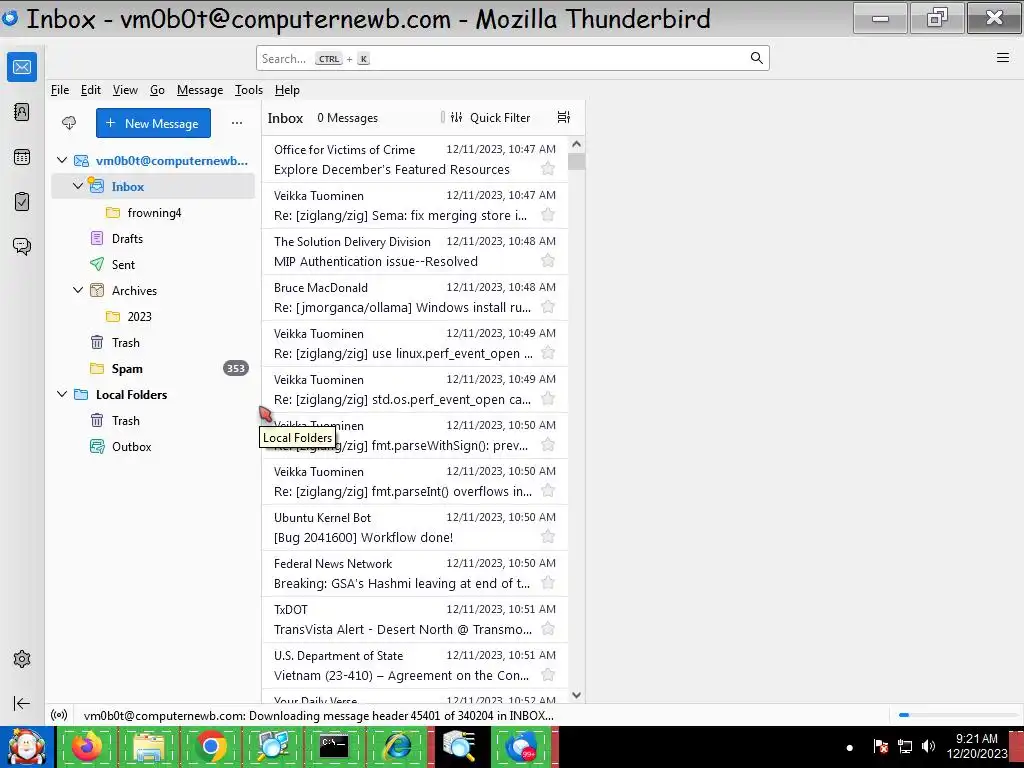
Task: Click the download progress bar
Action: (x=957, y=715)
